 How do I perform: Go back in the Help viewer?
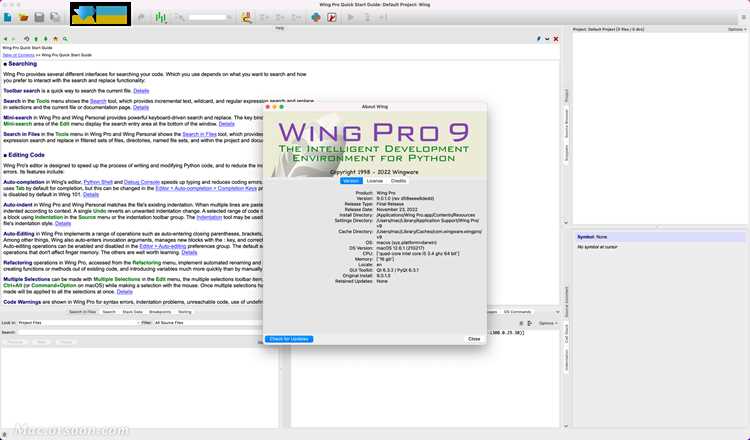(5, 39)
